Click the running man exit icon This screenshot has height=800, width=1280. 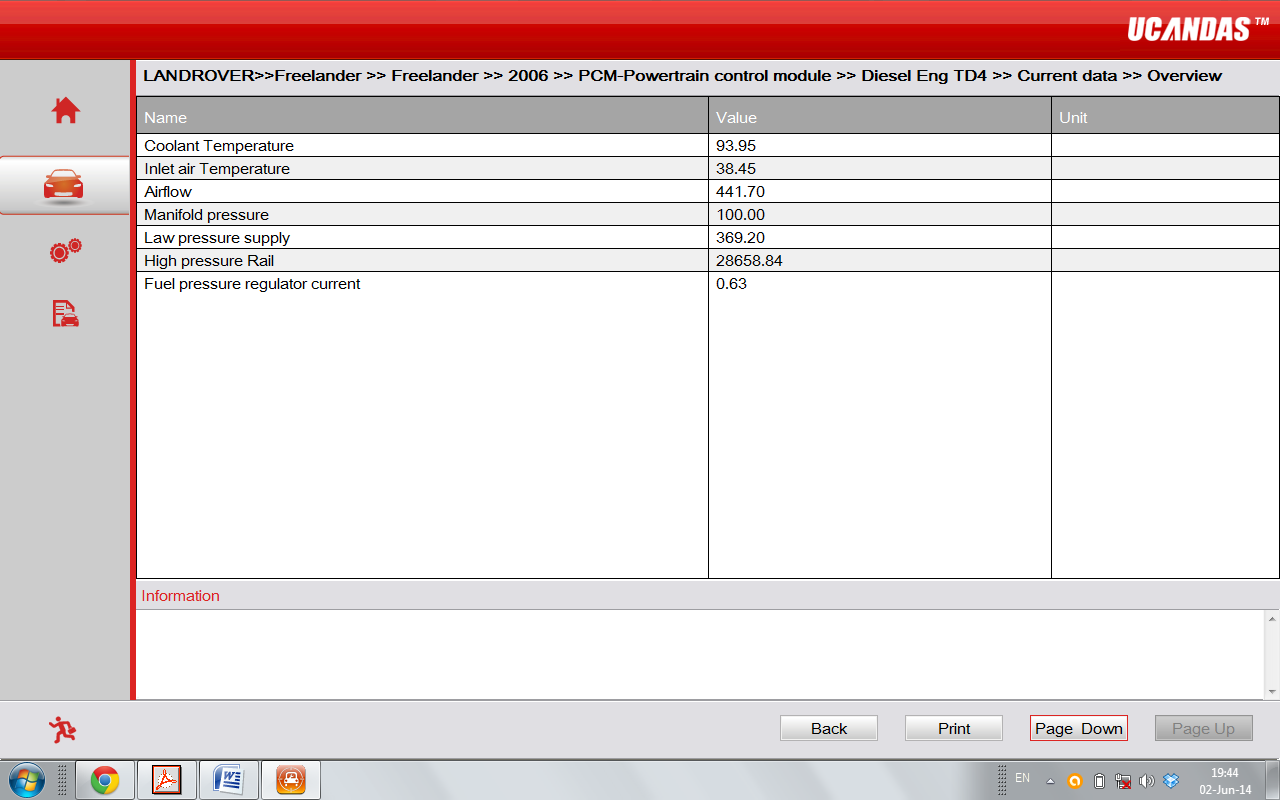(x=63, y=729)
